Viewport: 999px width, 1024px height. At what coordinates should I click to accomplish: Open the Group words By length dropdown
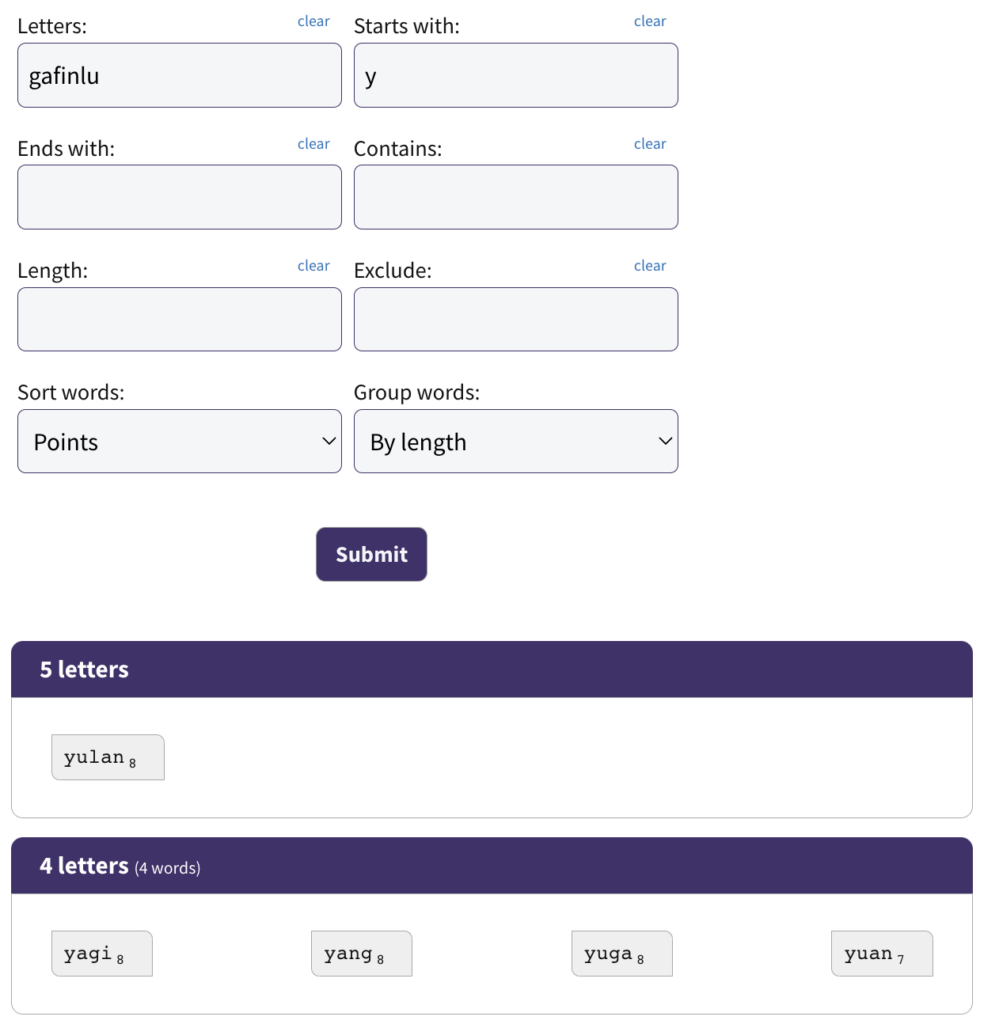pyautogui.click(x=516, y=441)
